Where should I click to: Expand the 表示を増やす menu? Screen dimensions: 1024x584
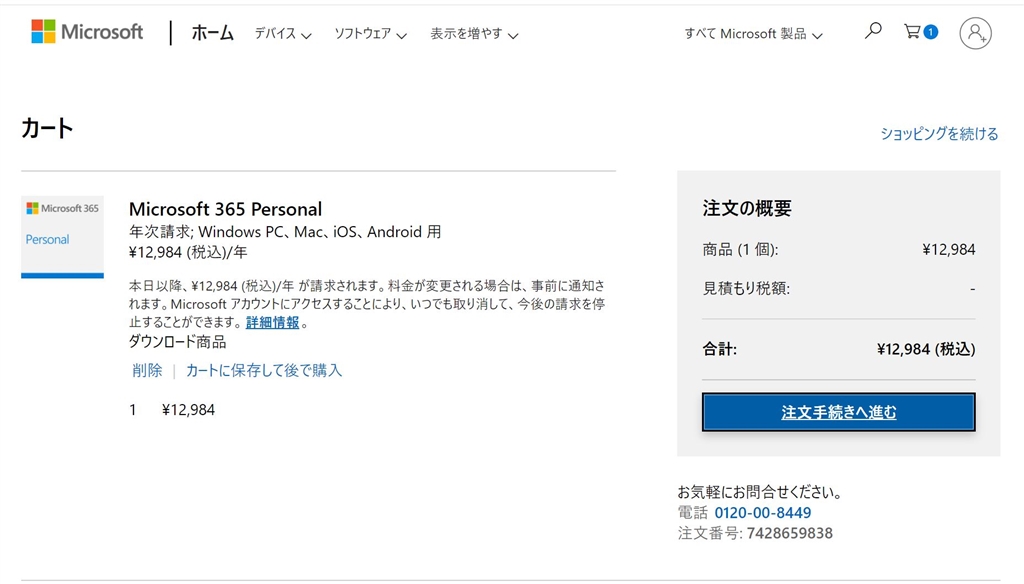coord(474,34)
